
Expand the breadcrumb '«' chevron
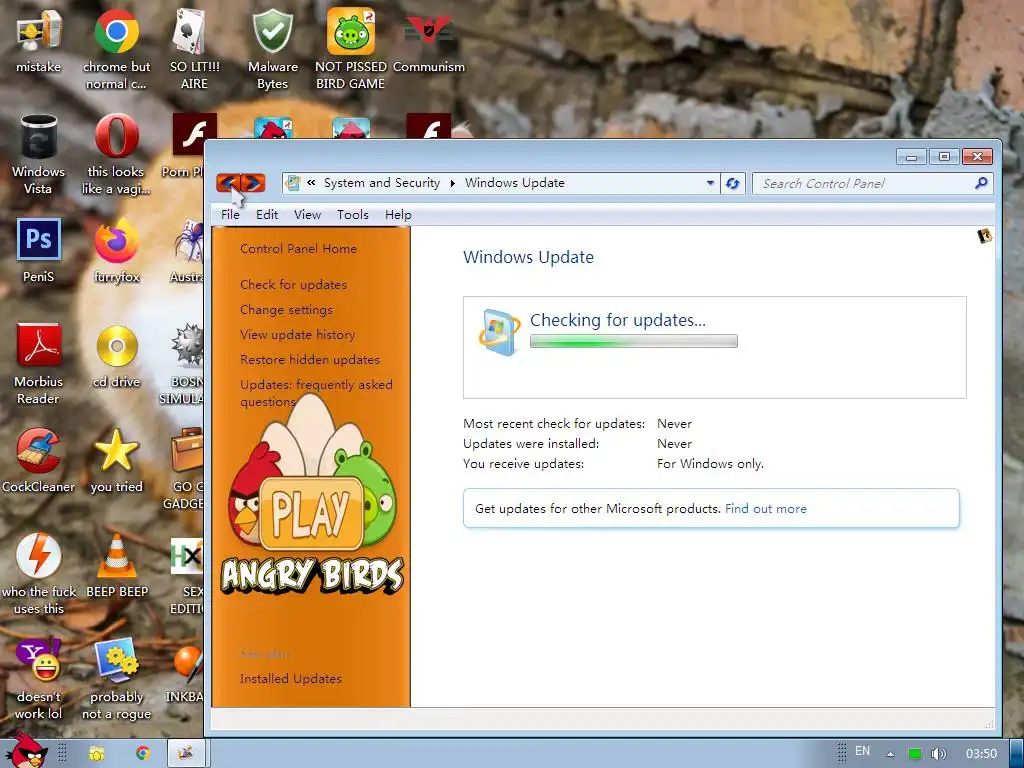pos(312,183)
